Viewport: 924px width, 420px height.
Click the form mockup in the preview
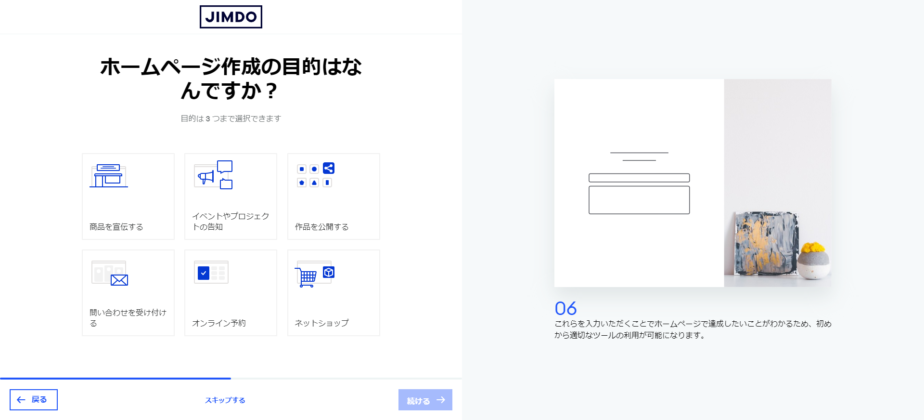click(x=639, y=183)
